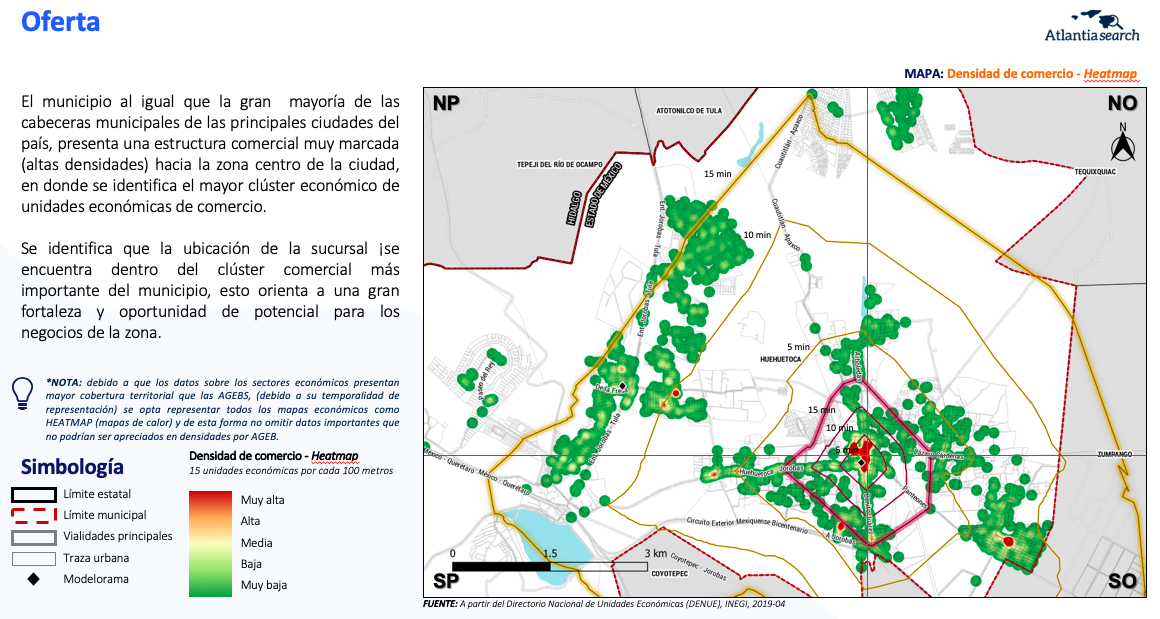Click the heatmap density color gradient bar
The height and width of the screenshot is (619, 1160).
tap(210, 544)
